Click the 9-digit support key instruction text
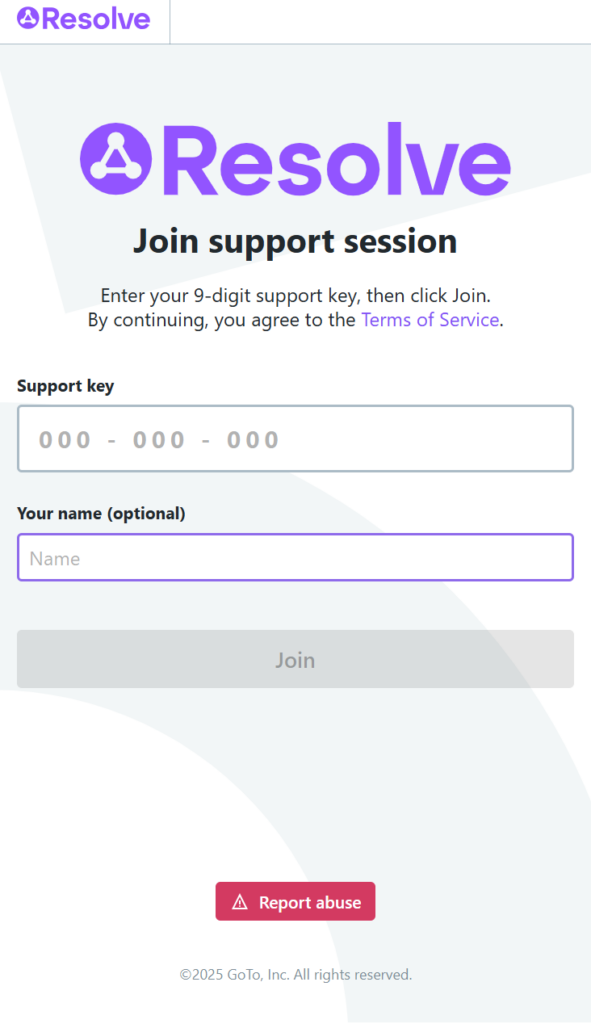The height and width of the screenshot is (1024, 591). (x=295, y=296)
